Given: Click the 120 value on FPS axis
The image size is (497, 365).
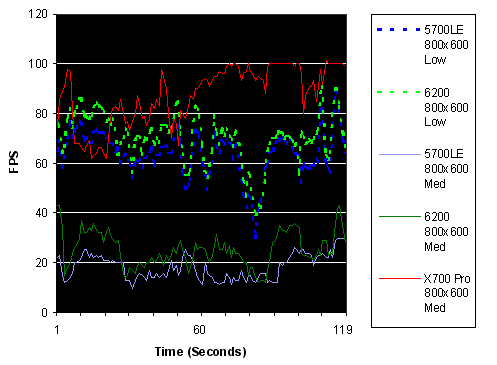Looking at the screenshot, I should click(38, 14).
